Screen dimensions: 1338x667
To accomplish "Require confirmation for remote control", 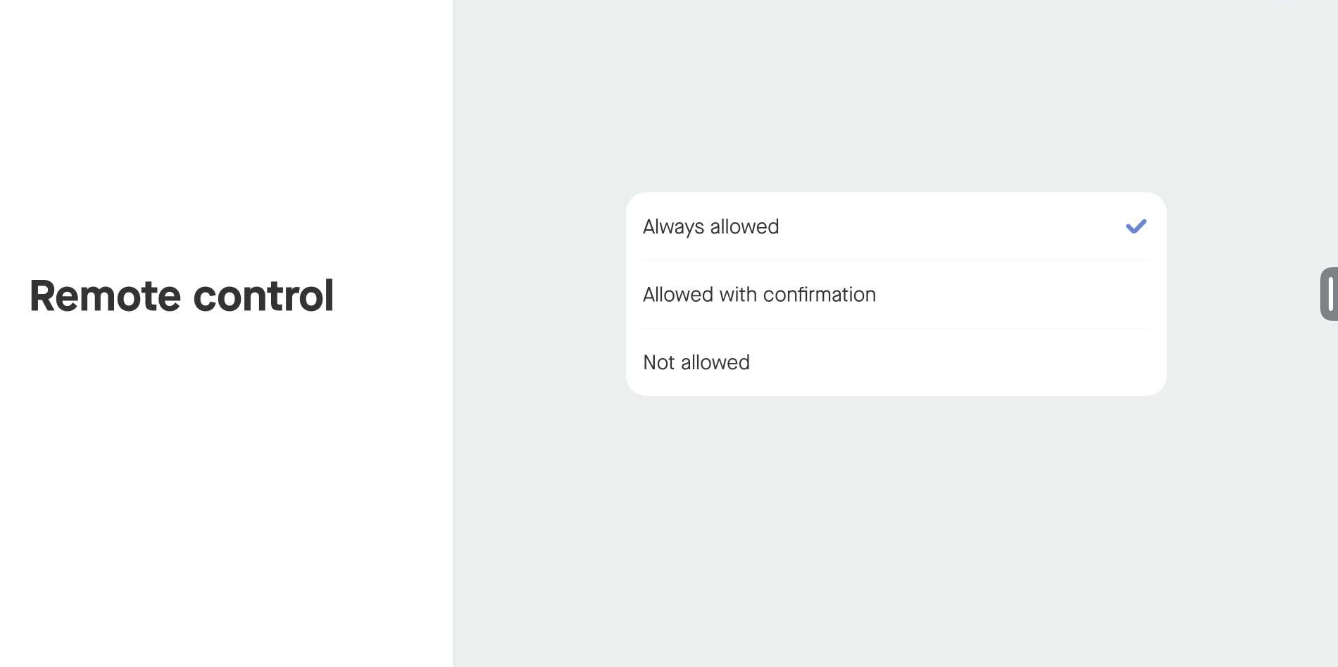I will 895,295.
